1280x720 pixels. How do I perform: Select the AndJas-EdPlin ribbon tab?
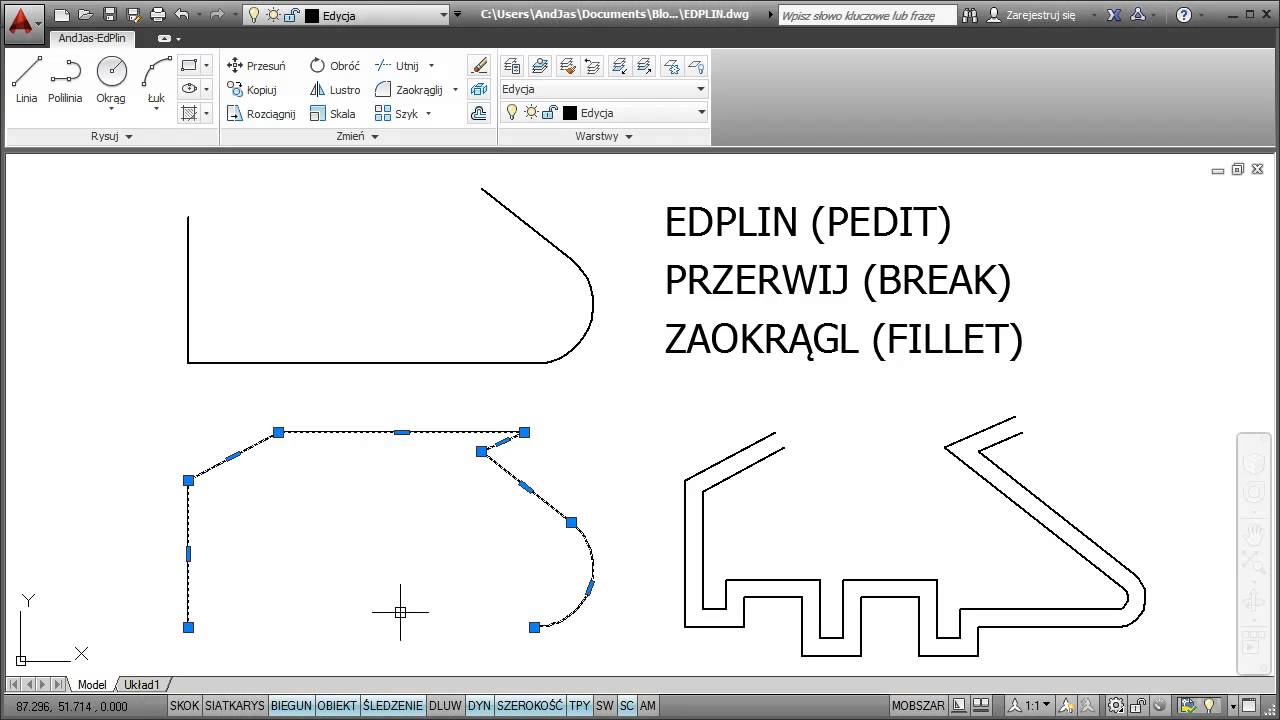pyautogui.click(x=90, y=38)
